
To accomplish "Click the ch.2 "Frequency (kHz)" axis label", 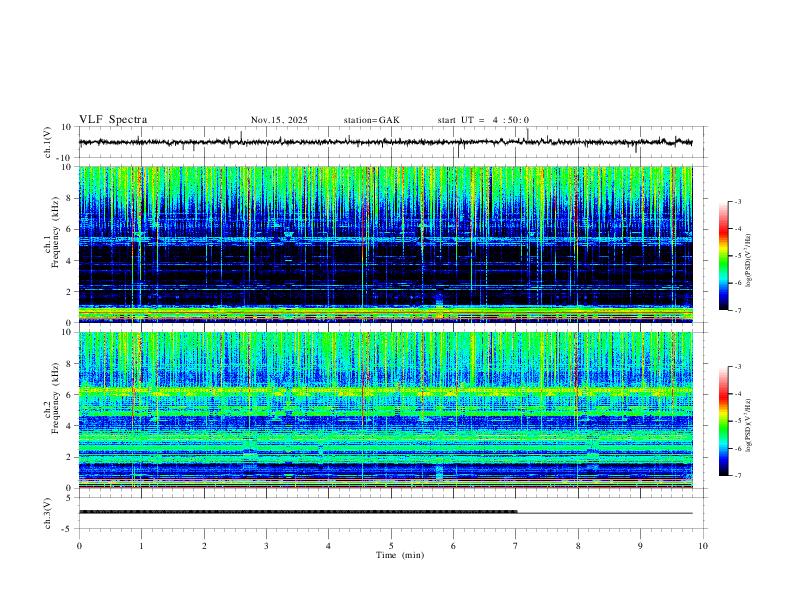I will pos(56,398).
